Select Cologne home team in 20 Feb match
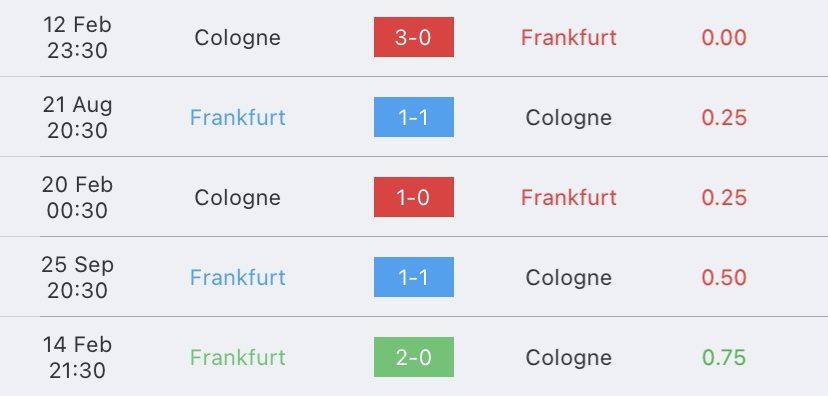The image size is (828, 396). coord(238,198)
